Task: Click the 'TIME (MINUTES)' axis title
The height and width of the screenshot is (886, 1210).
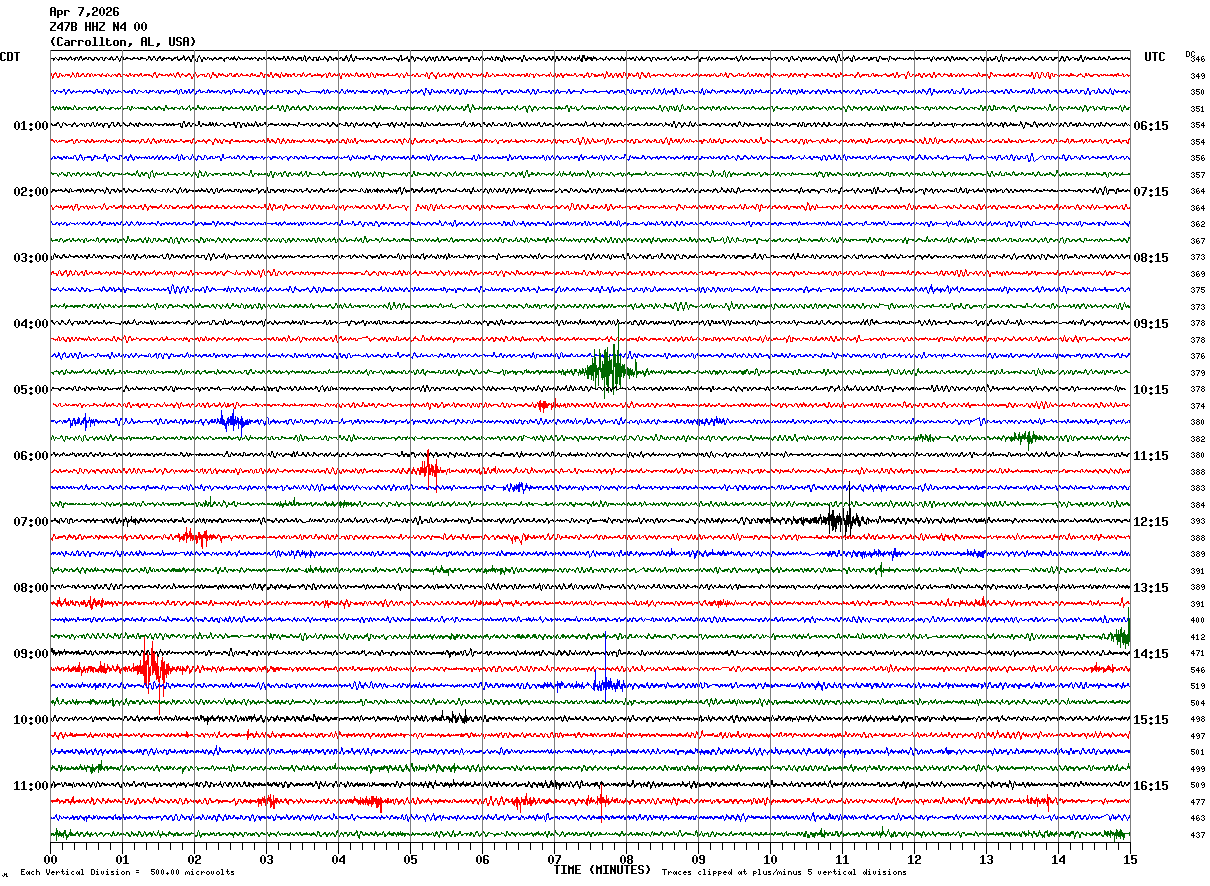Action: click(x=602, y=870)
